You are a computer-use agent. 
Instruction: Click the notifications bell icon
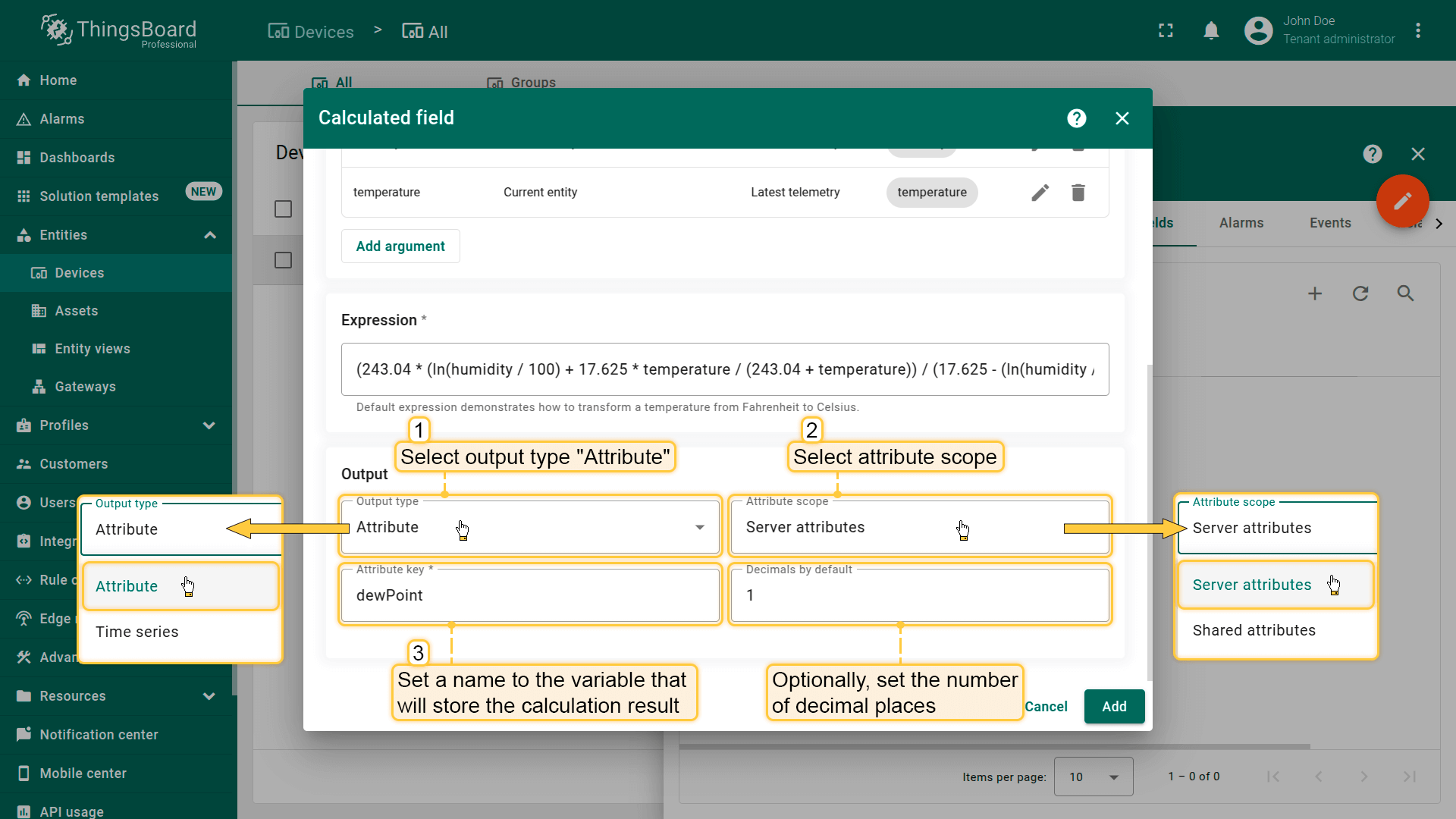pos(1211,31)
